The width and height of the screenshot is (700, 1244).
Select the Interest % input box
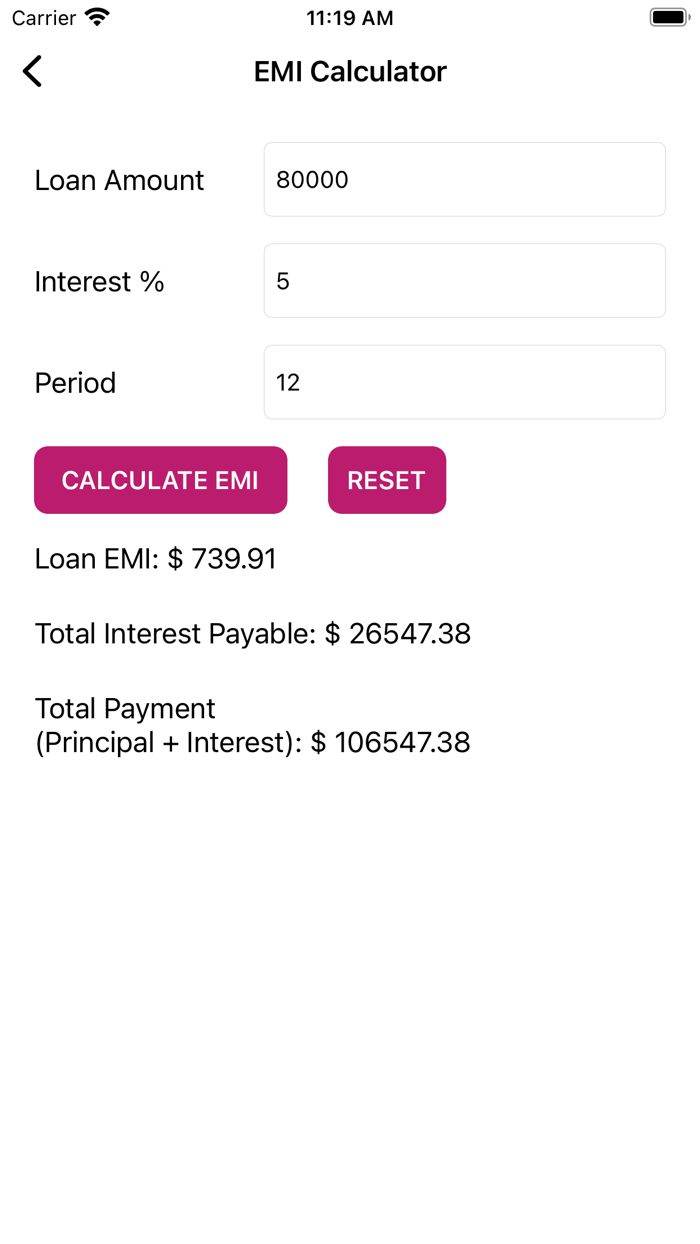point(464,280)
